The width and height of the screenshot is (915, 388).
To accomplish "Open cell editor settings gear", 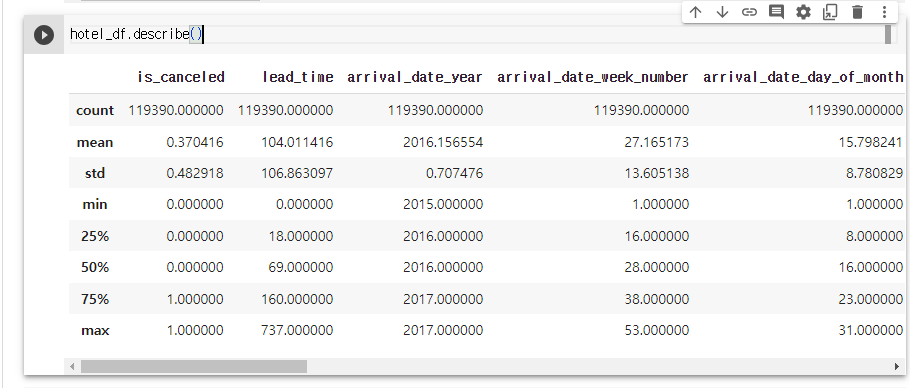I will [804, 12].
